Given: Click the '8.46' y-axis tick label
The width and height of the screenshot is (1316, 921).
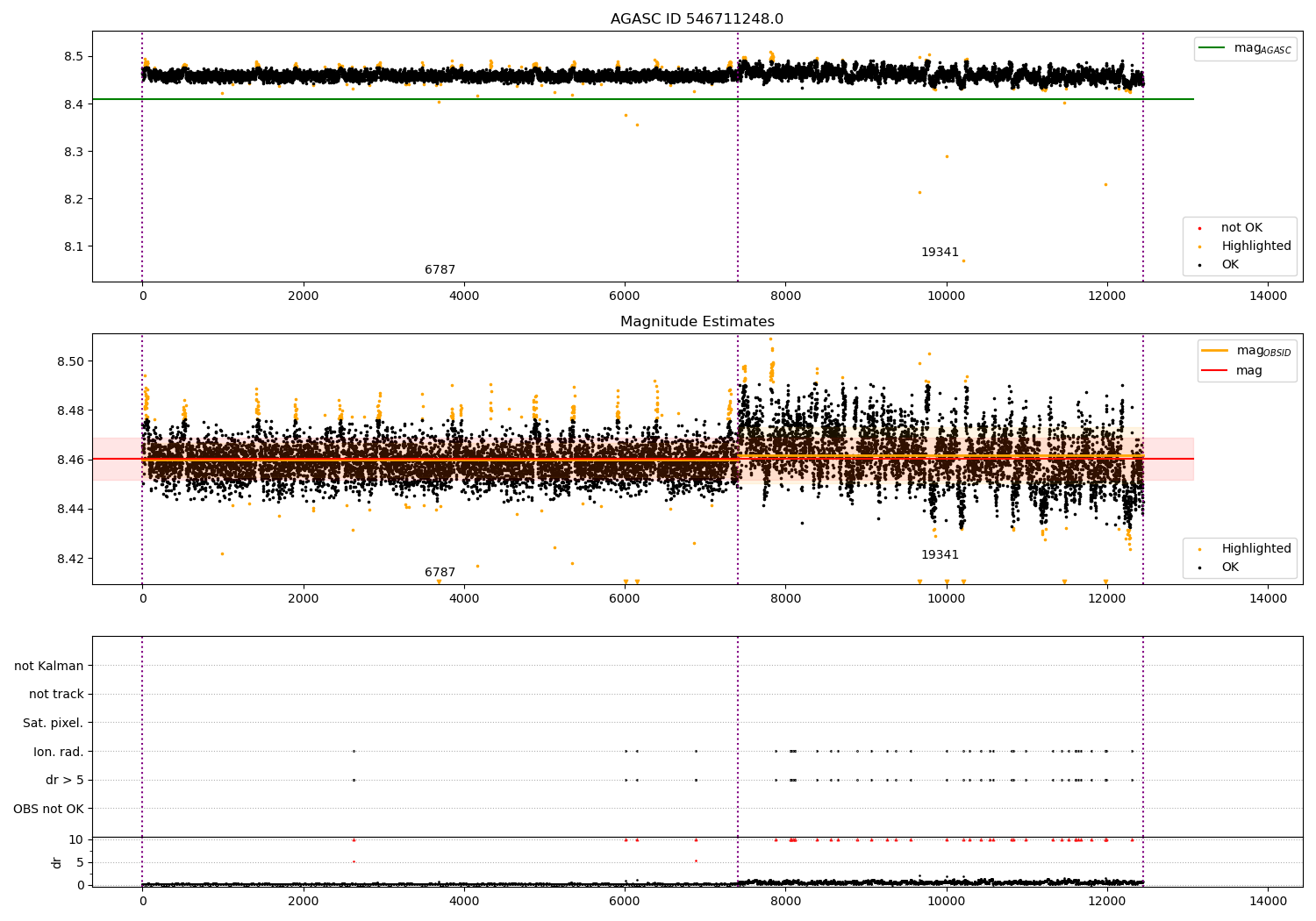Looking at the screenshot, I should pyautogui.click(x=69, y=460).
